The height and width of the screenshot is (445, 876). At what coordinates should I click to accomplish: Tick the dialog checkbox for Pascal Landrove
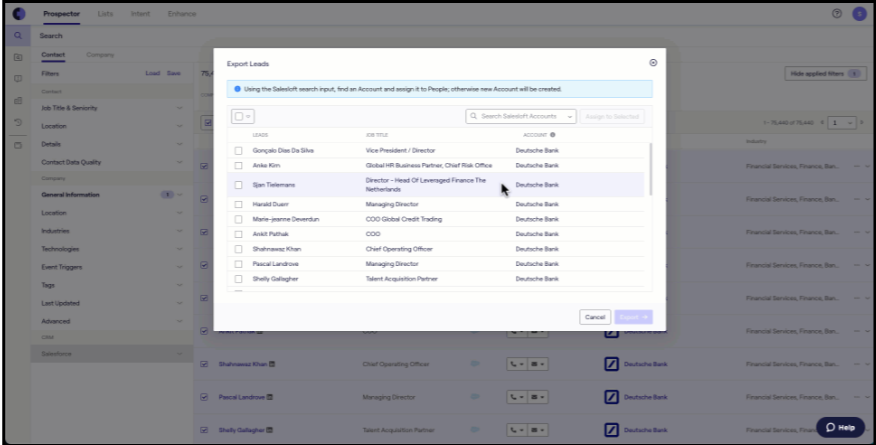coord(239,264)
